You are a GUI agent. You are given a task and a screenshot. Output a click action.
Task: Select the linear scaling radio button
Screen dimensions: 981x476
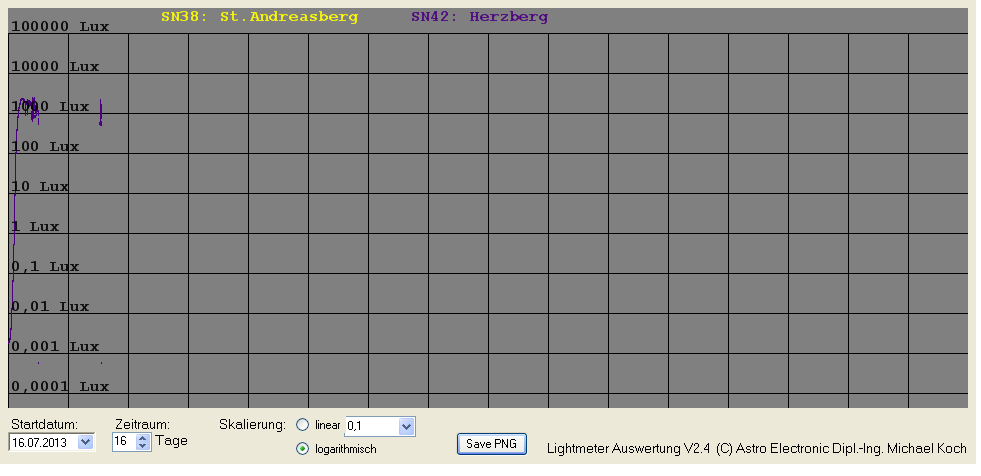coord(303,425)
